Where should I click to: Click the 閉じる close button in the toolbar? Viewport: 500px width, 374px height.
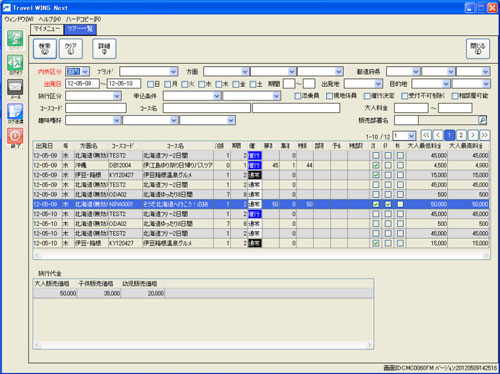coord(478,48)
